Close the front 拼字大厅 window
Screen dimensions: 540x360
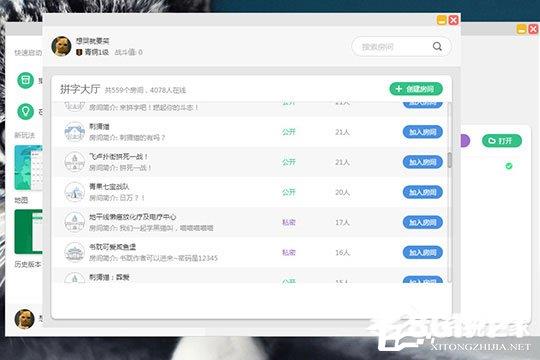pos(454,20)
